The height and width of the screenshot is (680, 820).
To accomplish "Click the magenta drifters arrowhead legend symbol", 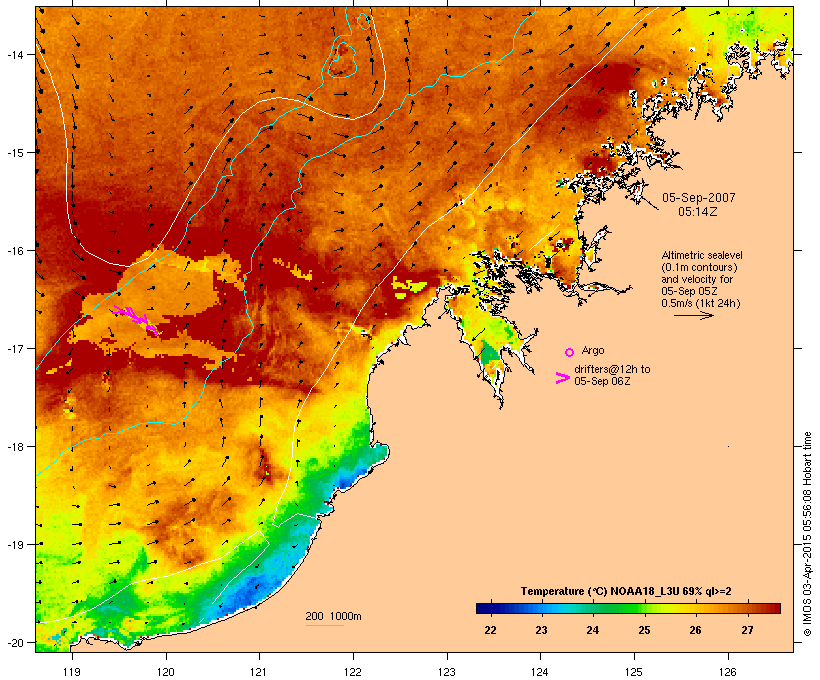I will coord(562,378).
